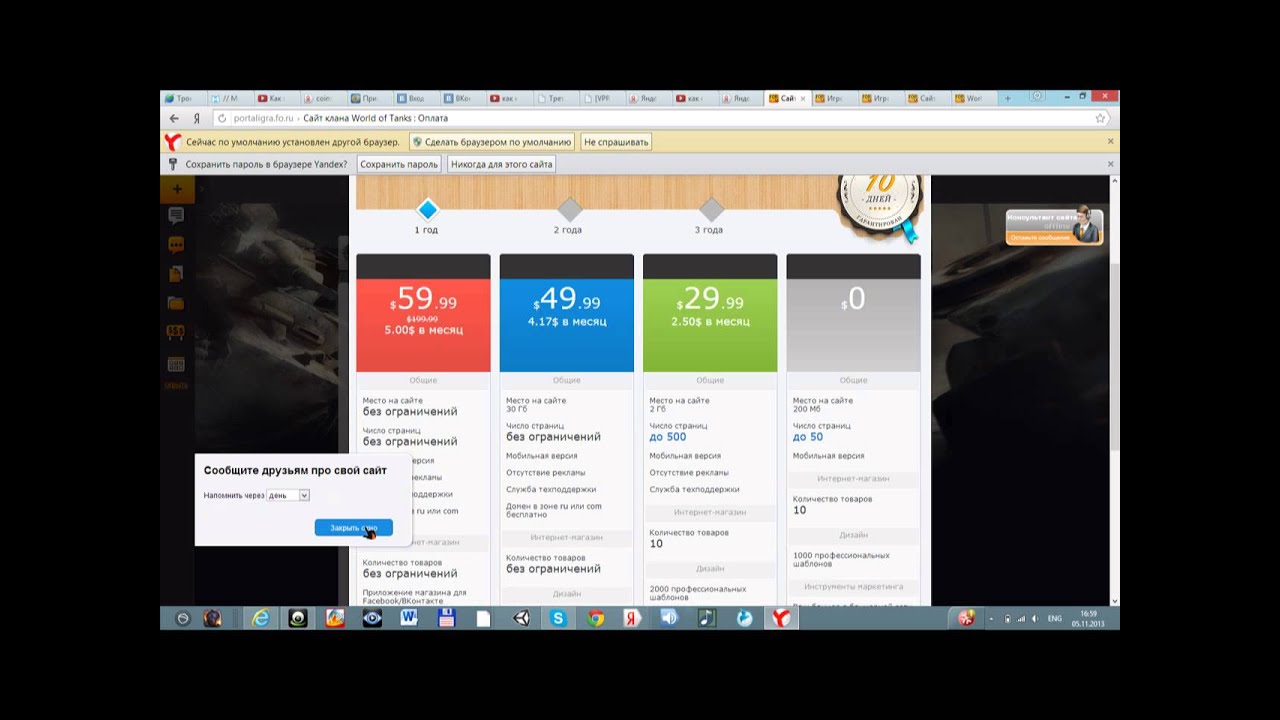The image size is (1280, 720).
Task: Open the orange chat bubble icon in sidebar
Action: tap(176, 245)
